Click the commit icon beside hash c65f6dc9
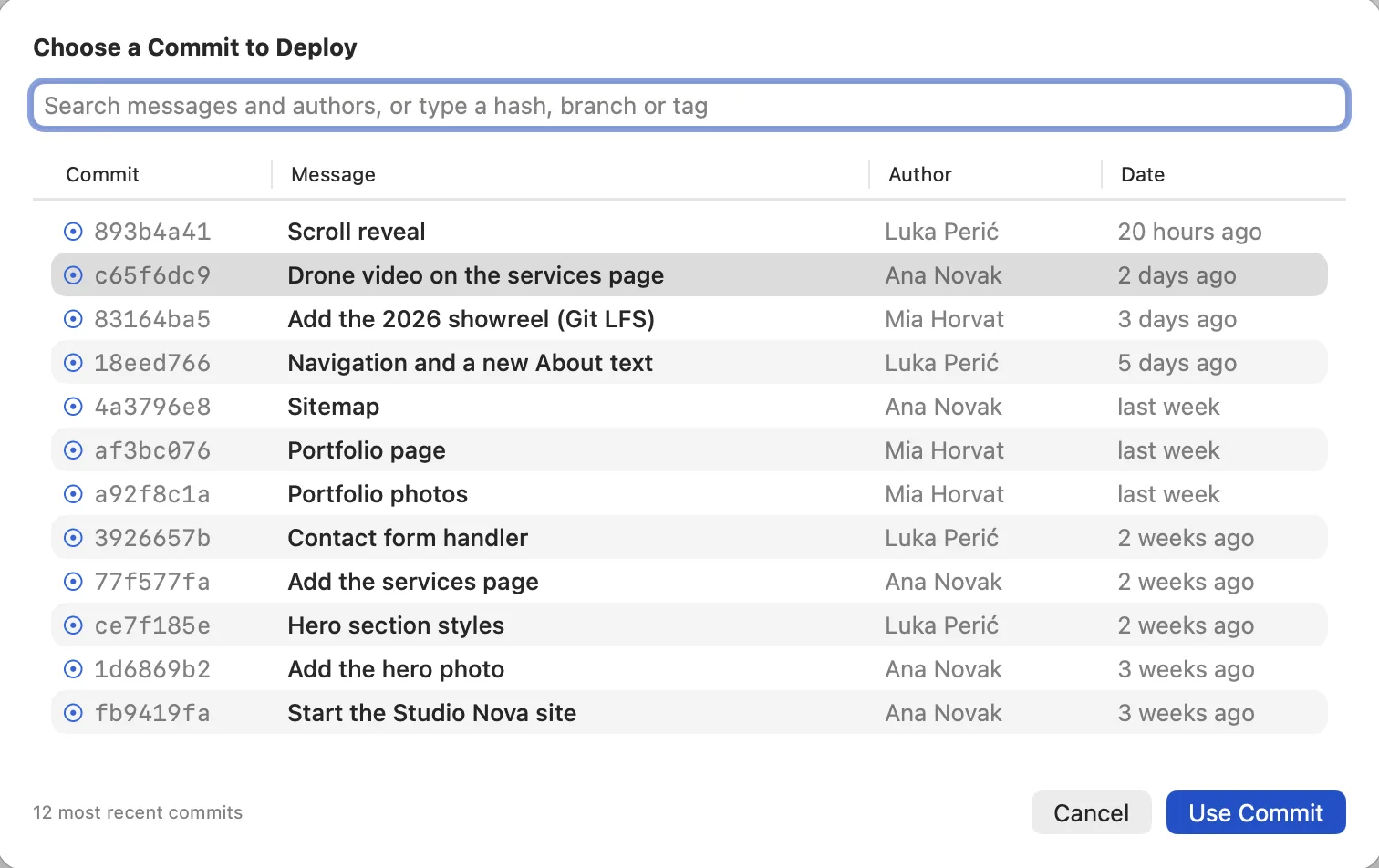 tap(73, 275)
